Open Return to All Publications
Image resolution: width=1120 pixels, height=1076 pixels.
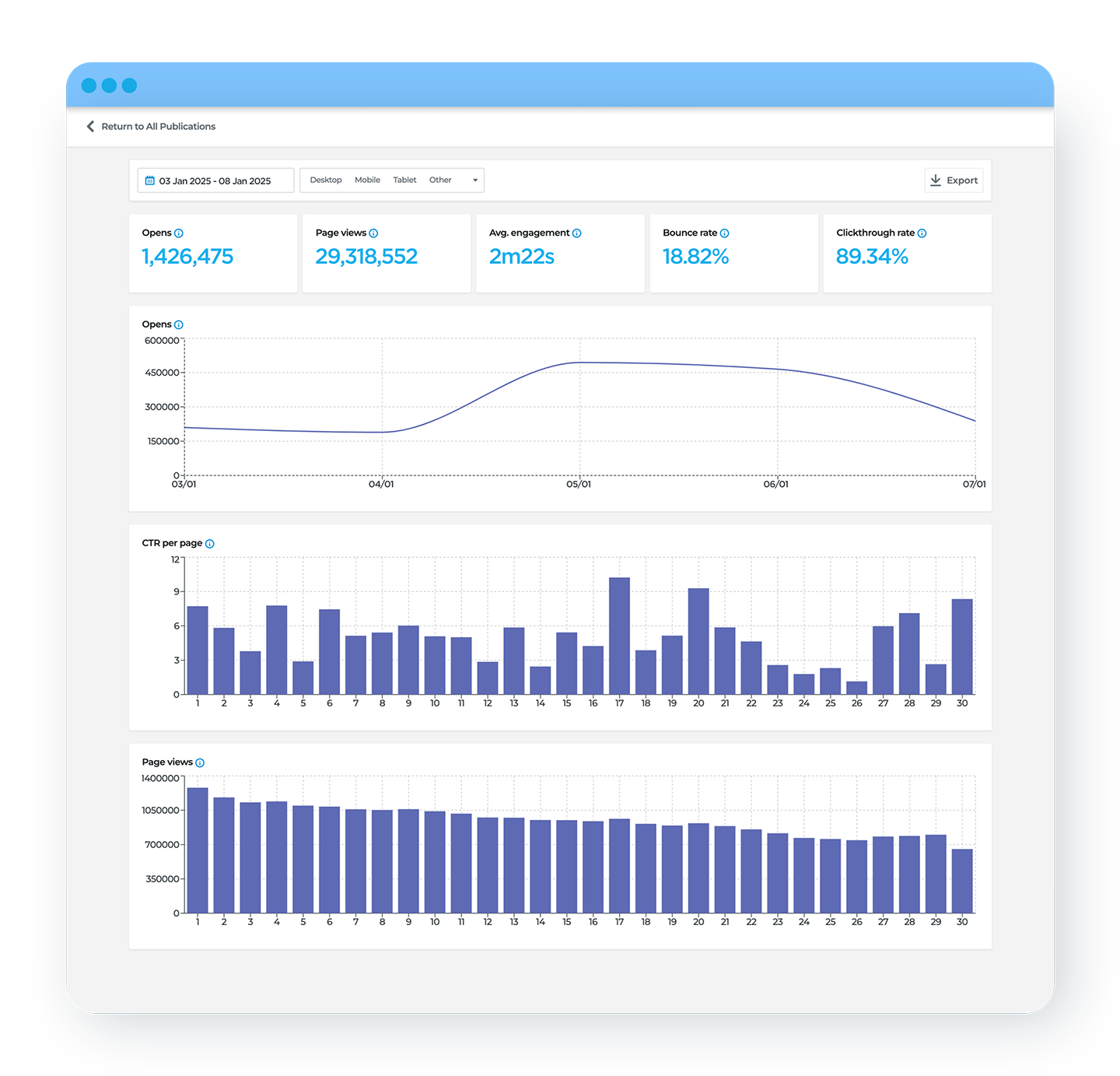159,126
